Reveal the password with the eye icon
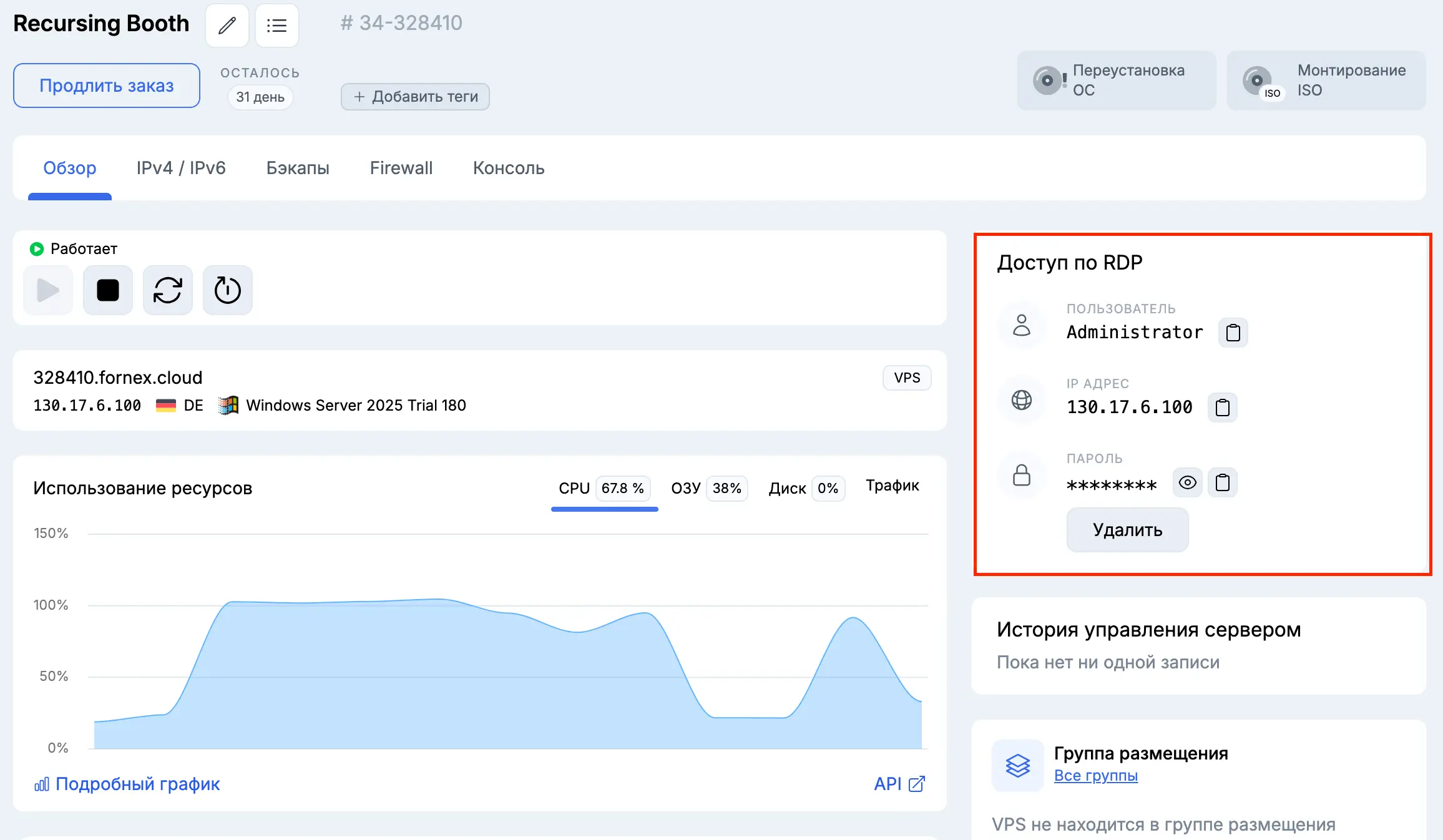The width and height of the screenshot is (1443, 840). (x=1188, y=482)
